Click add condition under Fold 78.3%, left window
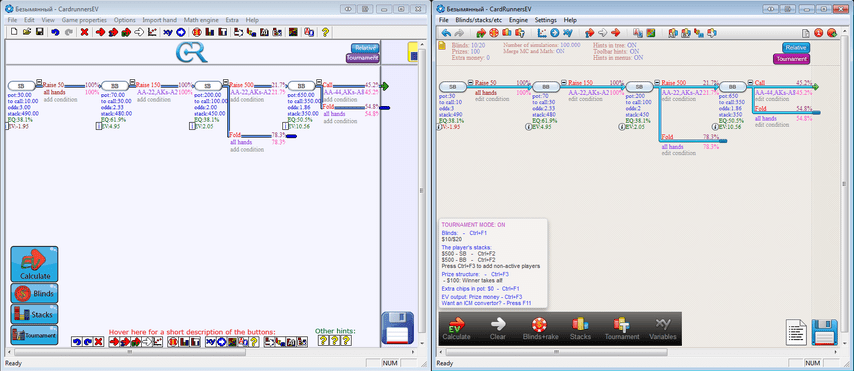 (247, 149)
